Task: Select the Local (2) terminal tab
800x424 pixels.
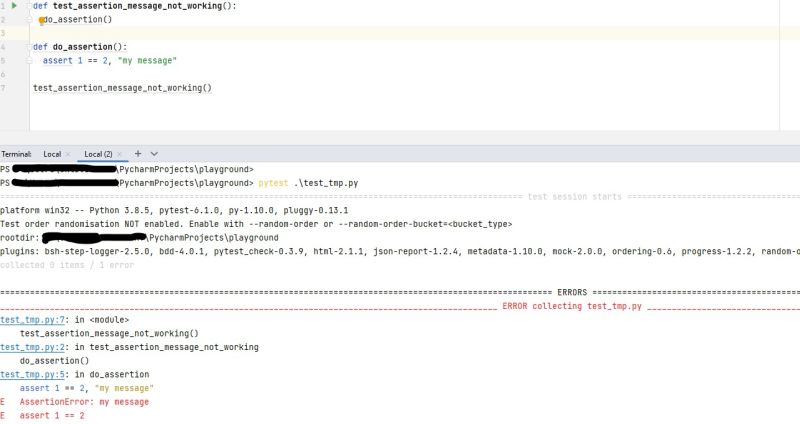Action: [98, 154]
